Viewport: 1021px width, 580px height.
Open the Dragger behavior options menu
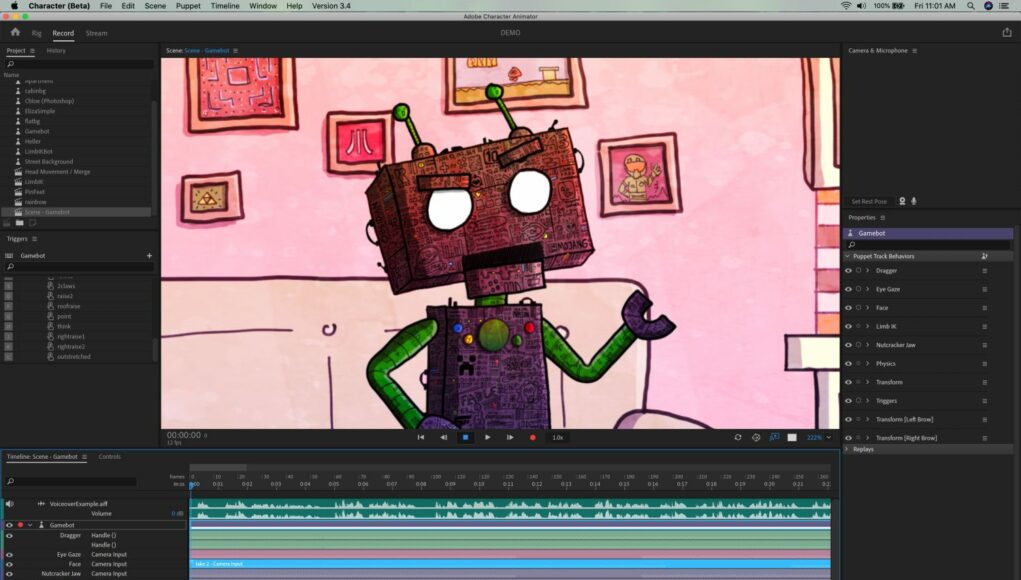(x=985, y=271)
